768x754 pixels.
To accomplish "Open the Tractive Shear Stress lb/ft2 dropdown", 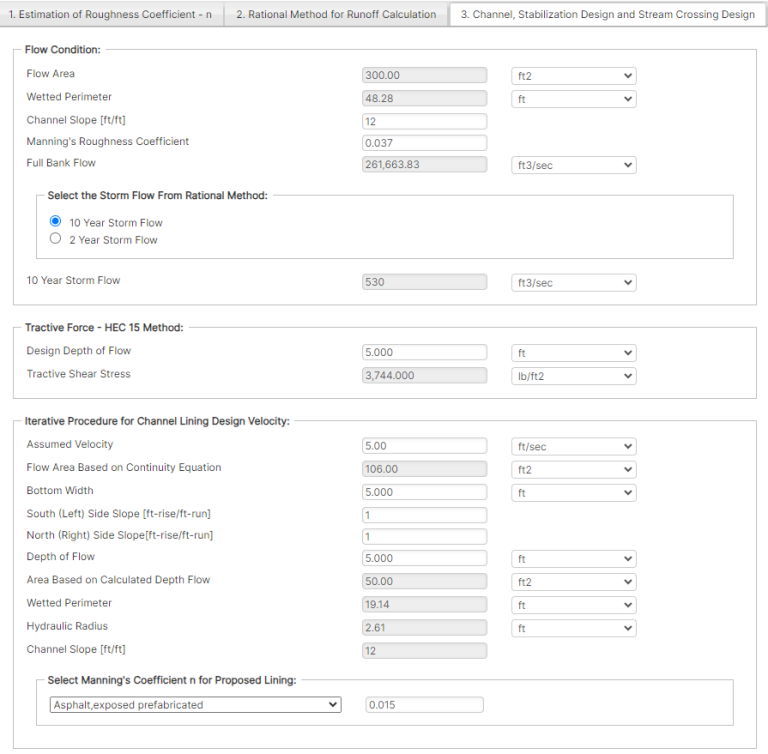I will pos(574,376).
